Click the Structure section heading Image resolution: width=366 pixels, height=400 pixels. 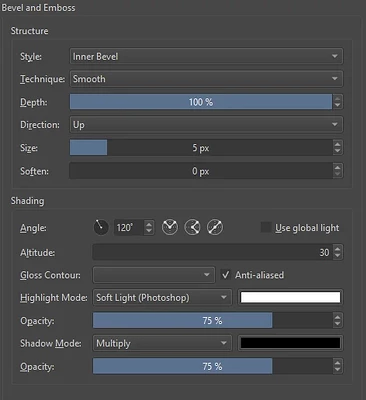click(x=29, y=31)
